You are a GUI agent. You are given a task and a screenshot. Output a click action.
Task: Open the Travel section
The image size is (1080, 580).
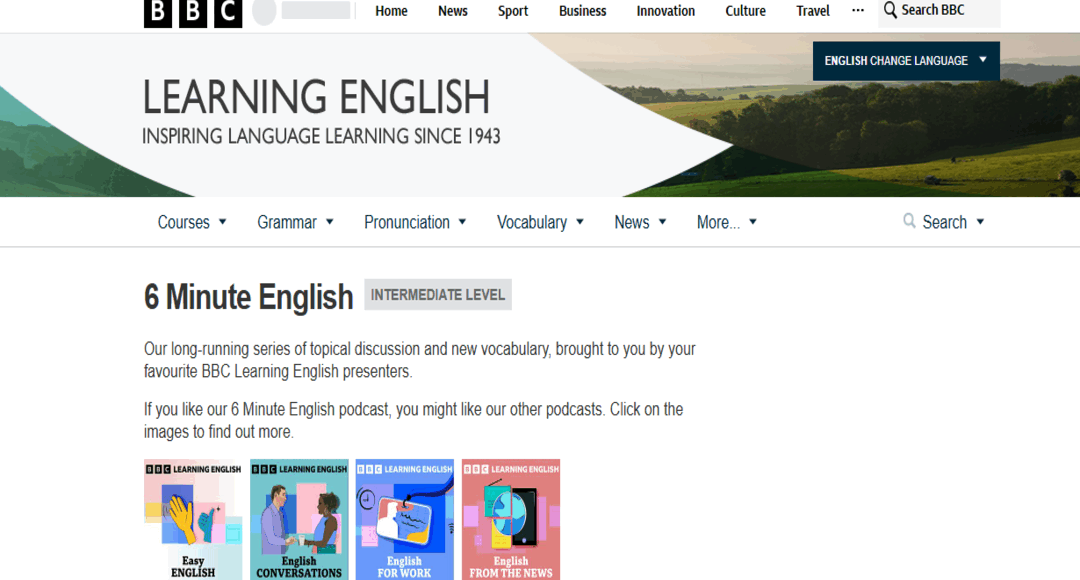coord(812,11)
